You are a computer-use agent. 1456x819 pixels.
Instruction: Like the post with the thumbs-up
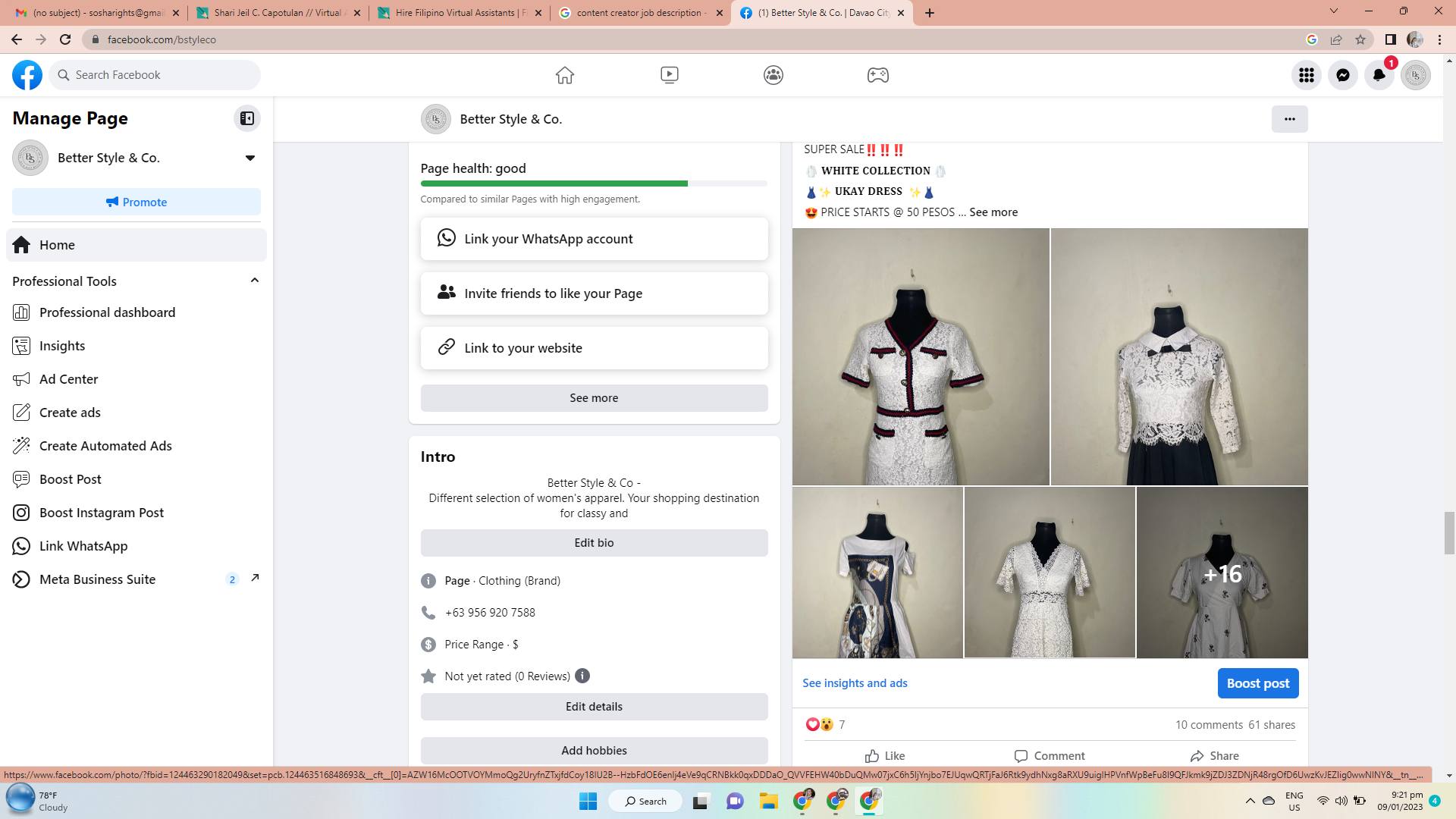coord(884,755)
